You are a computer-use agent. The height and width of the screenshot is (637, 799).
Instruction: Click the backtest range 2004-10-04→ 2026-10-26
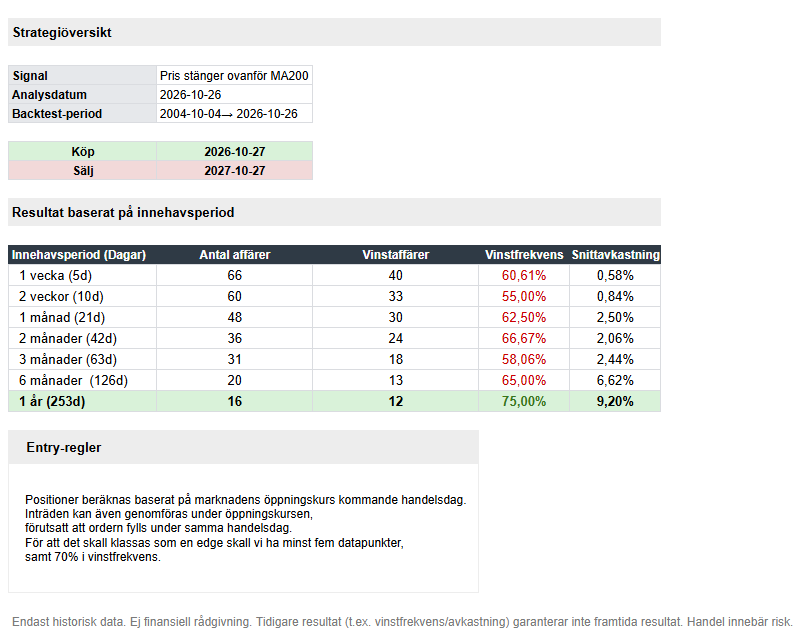click(x=228, y=114)
